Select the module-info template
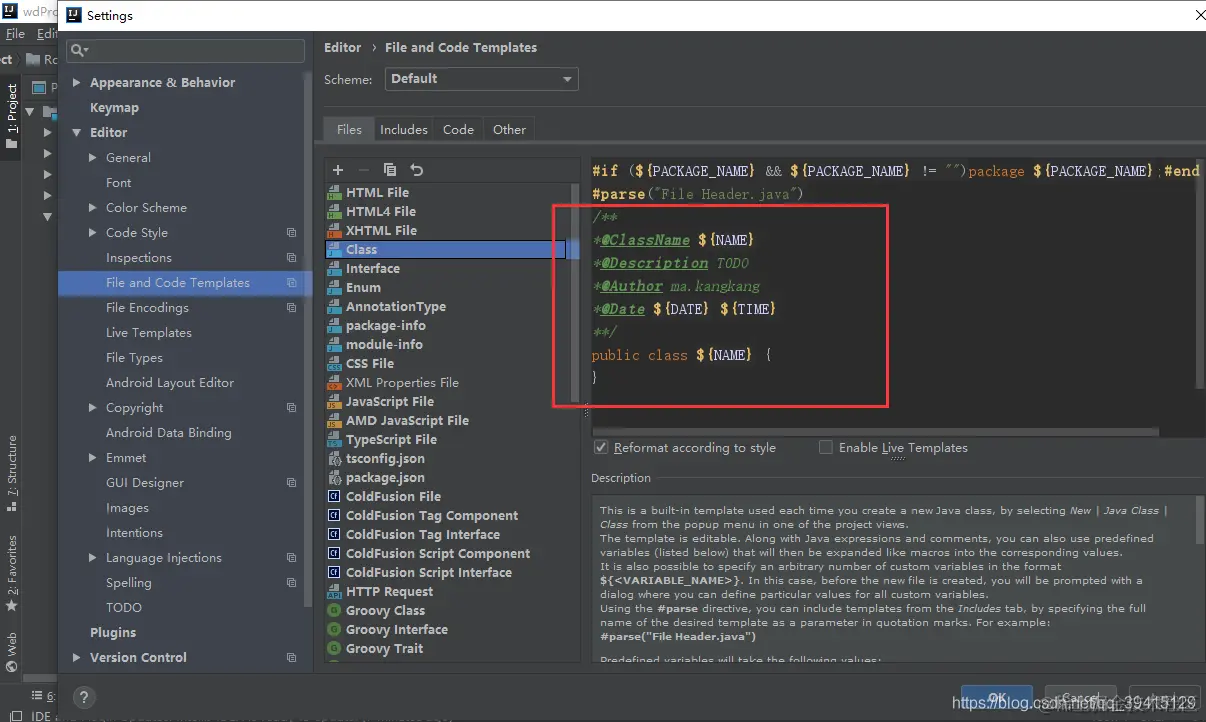The height and width of the screenshot is (722, 1206). click(384, 345)
